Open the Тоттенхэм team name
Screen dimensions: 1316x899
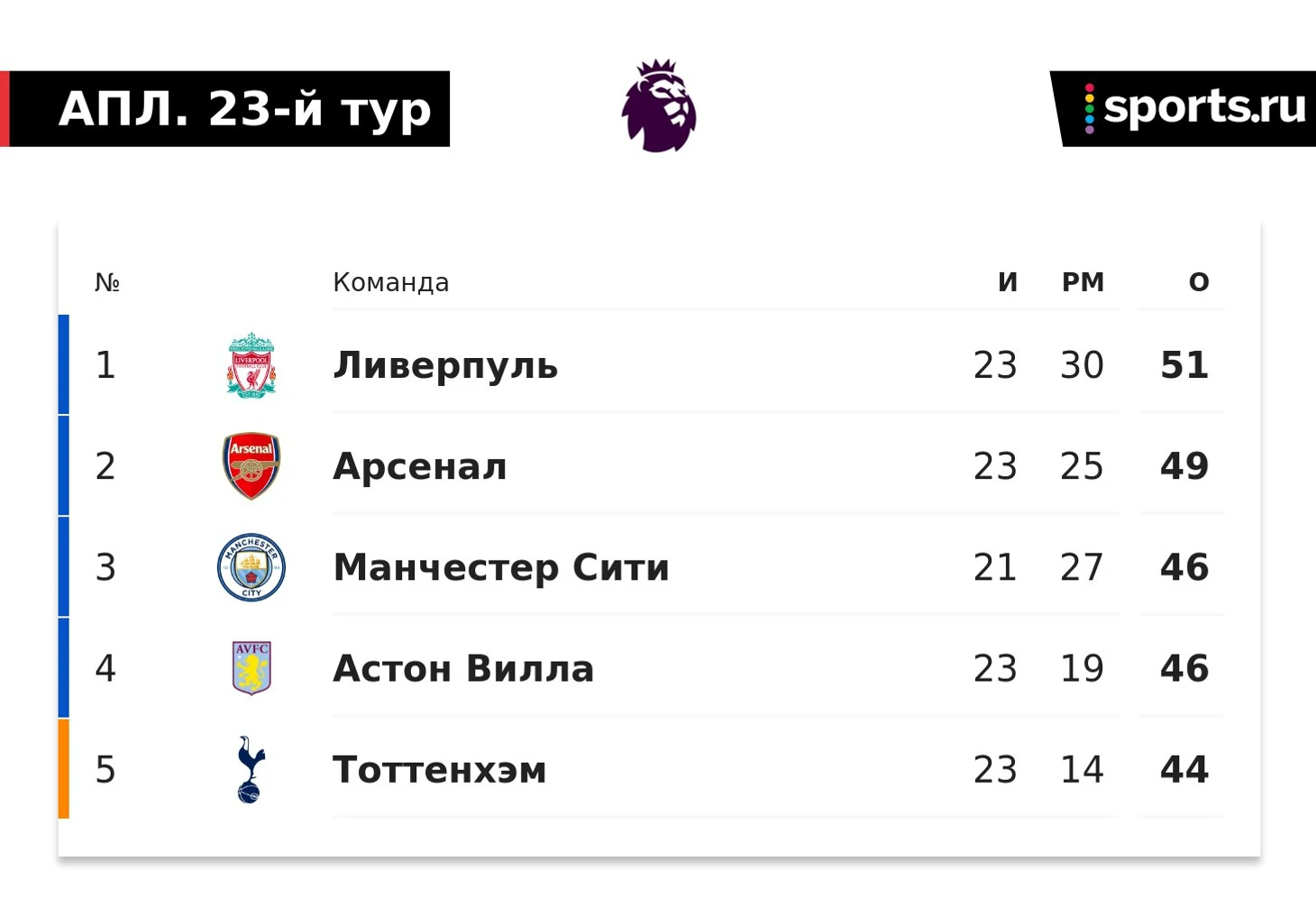(440, 769)
